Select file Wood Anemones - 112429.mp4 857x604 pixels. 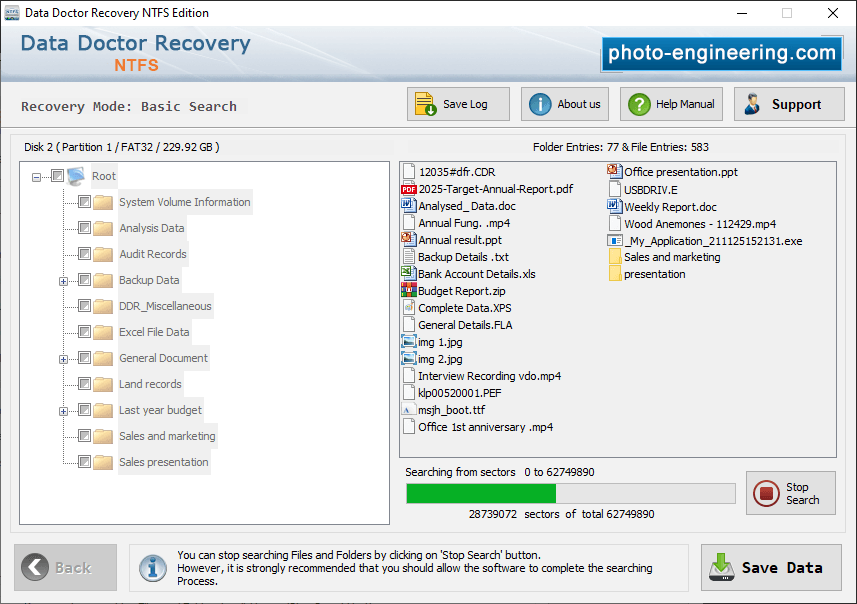point(700,224)
